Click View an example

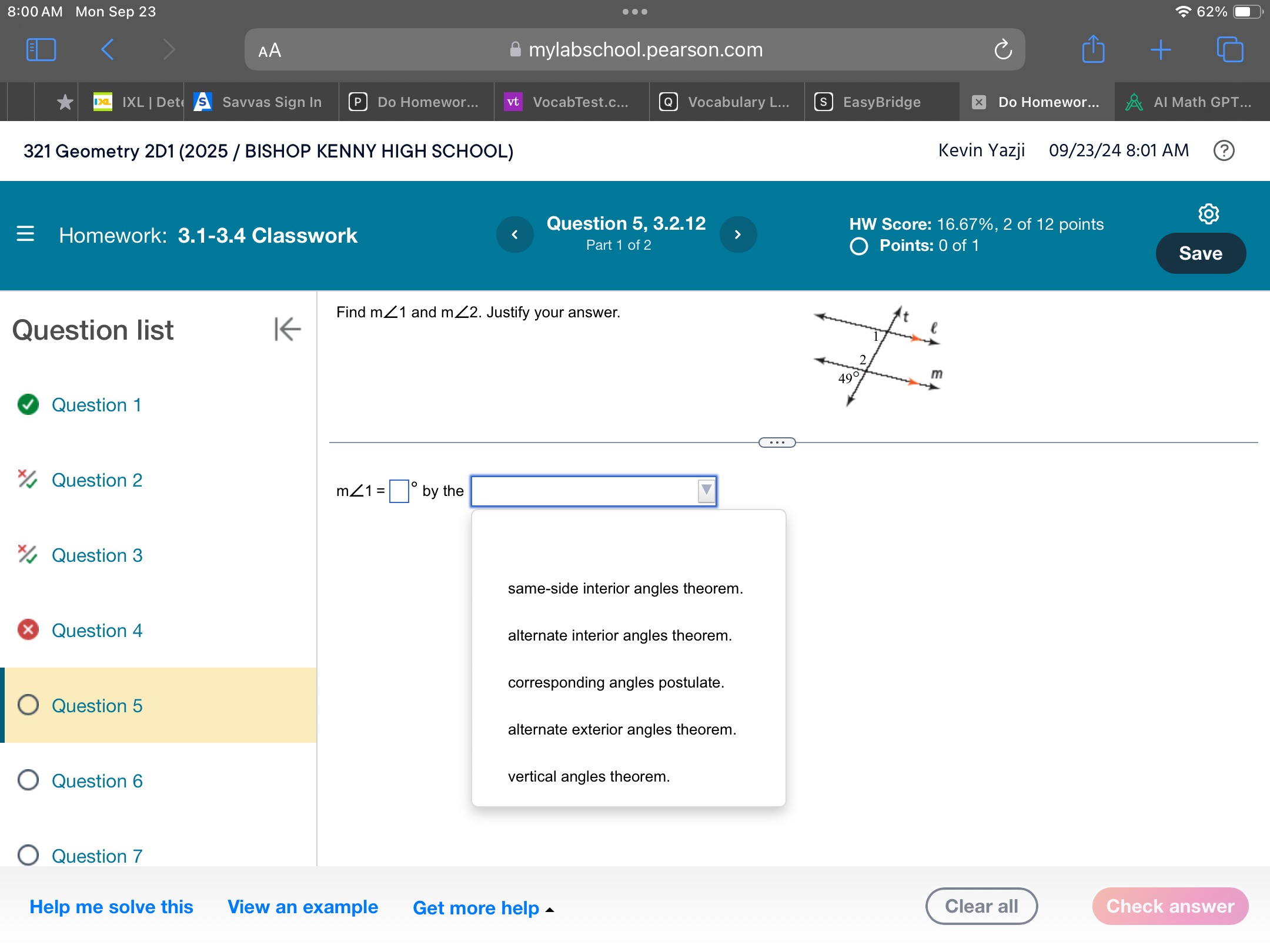303,907
